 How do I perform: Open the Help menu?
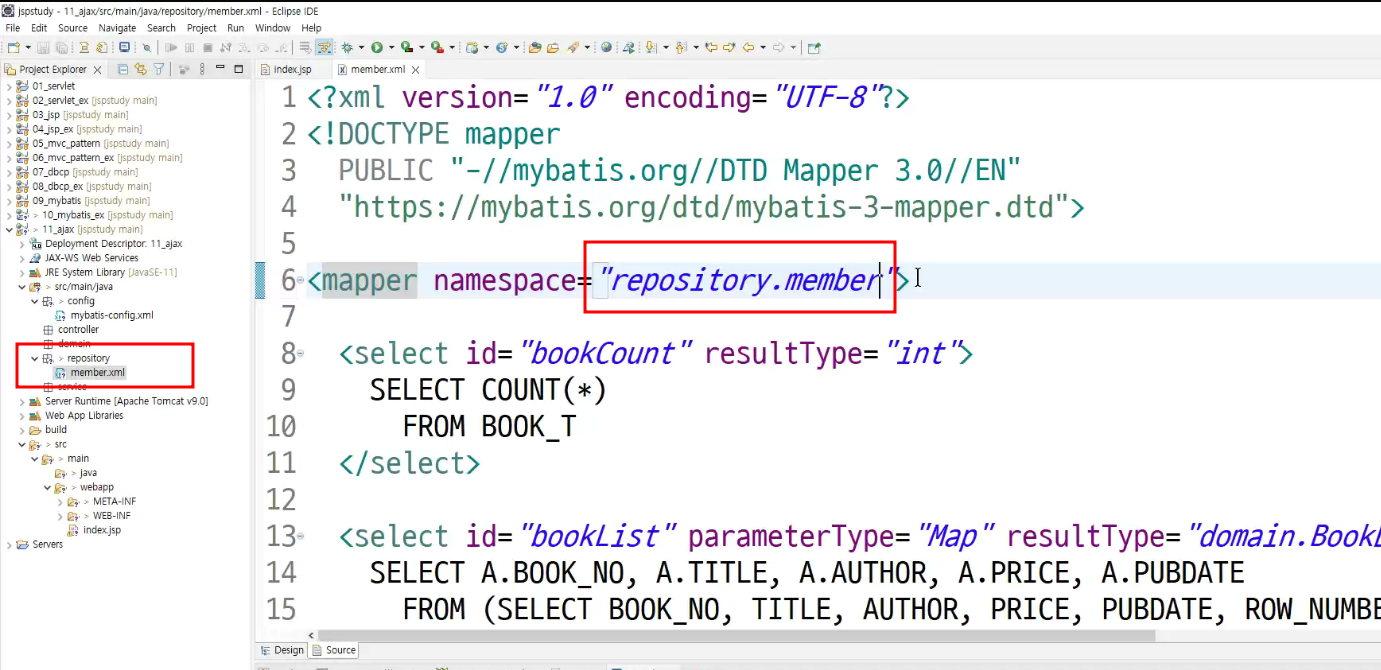coord(312,28)
